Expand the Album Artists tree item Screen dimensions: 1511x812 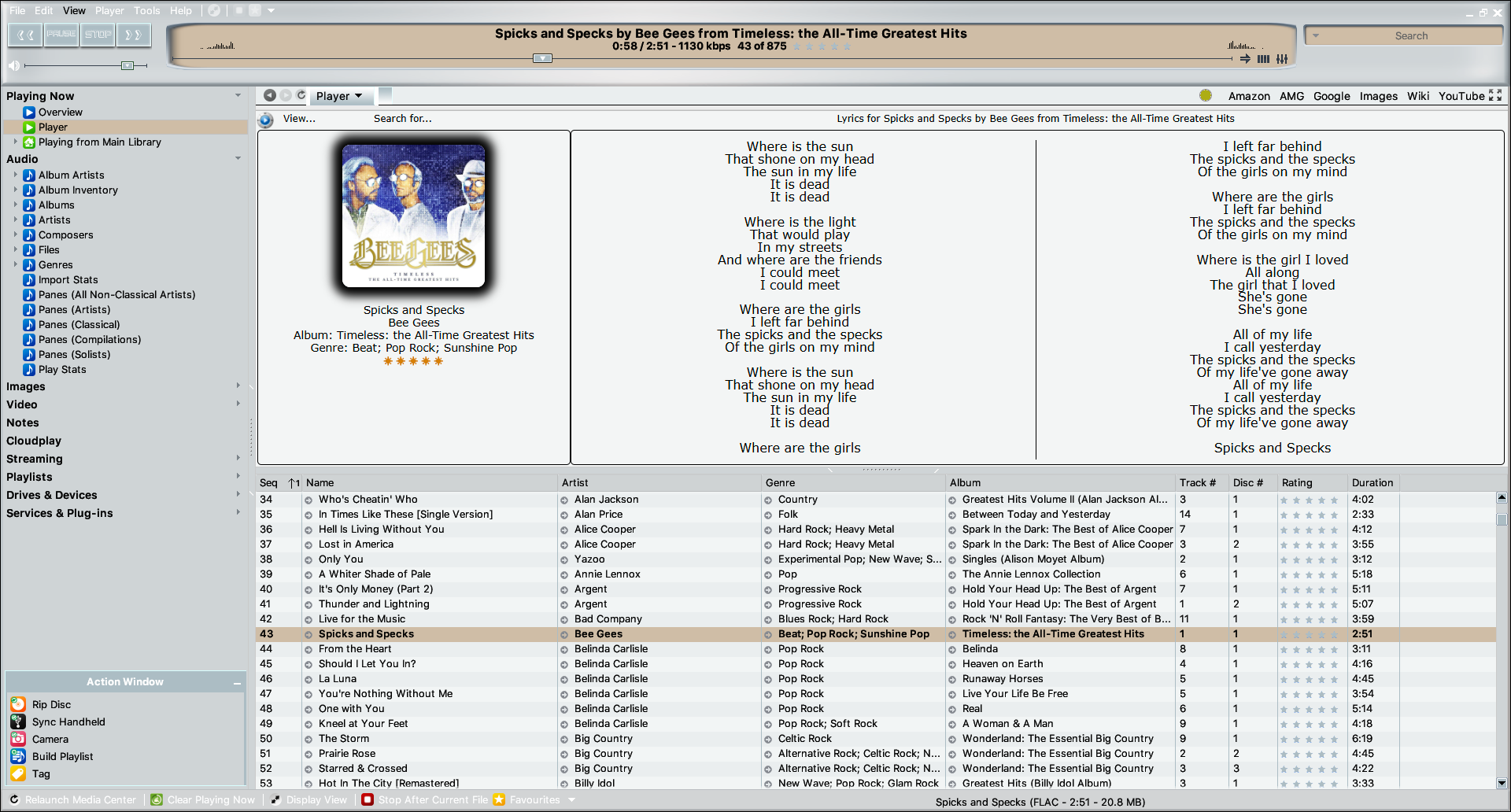(15, 175)
